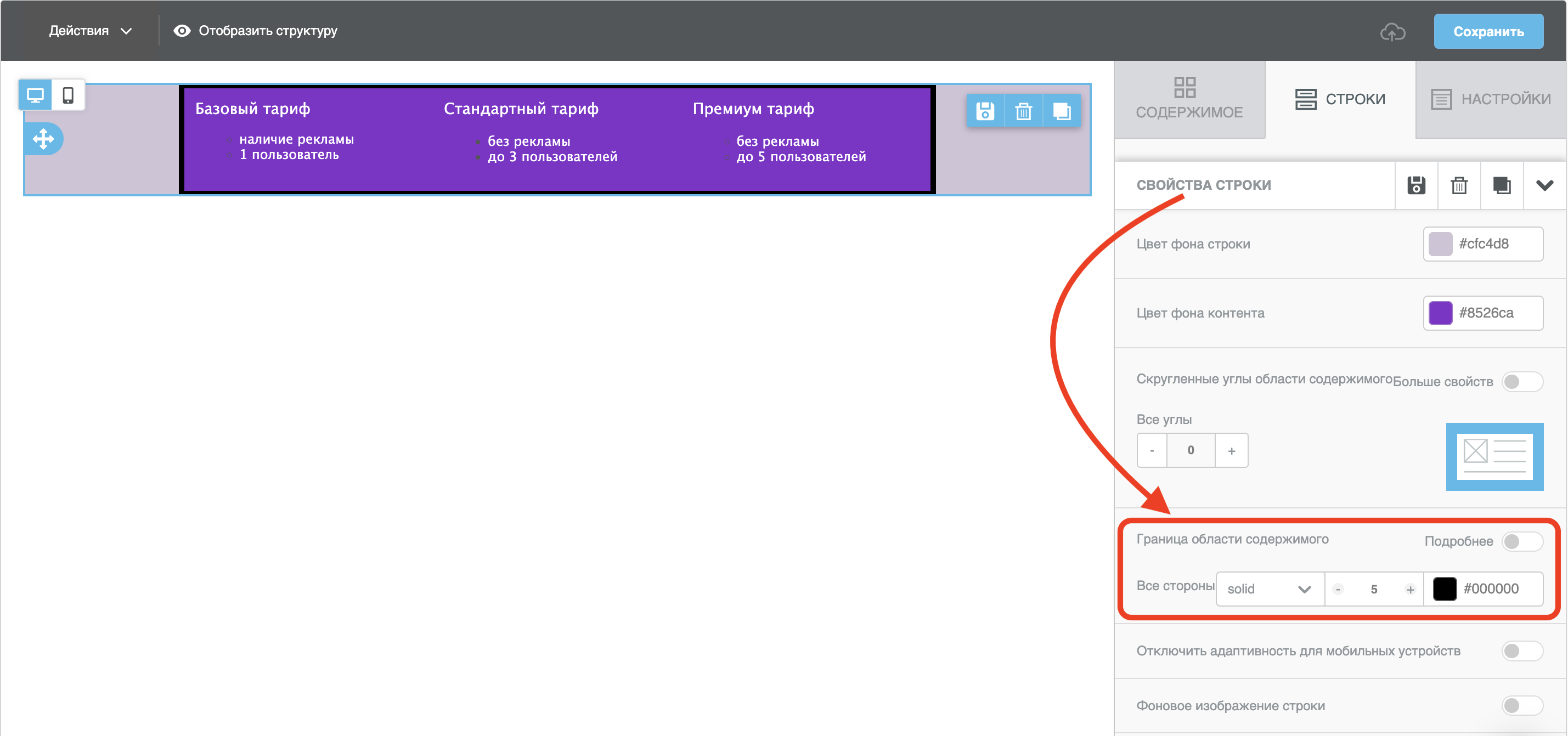Viewport: 1568px width, 736px height.
Task: Click the Базовый тариф heading
Action: (x=252, y=109)
